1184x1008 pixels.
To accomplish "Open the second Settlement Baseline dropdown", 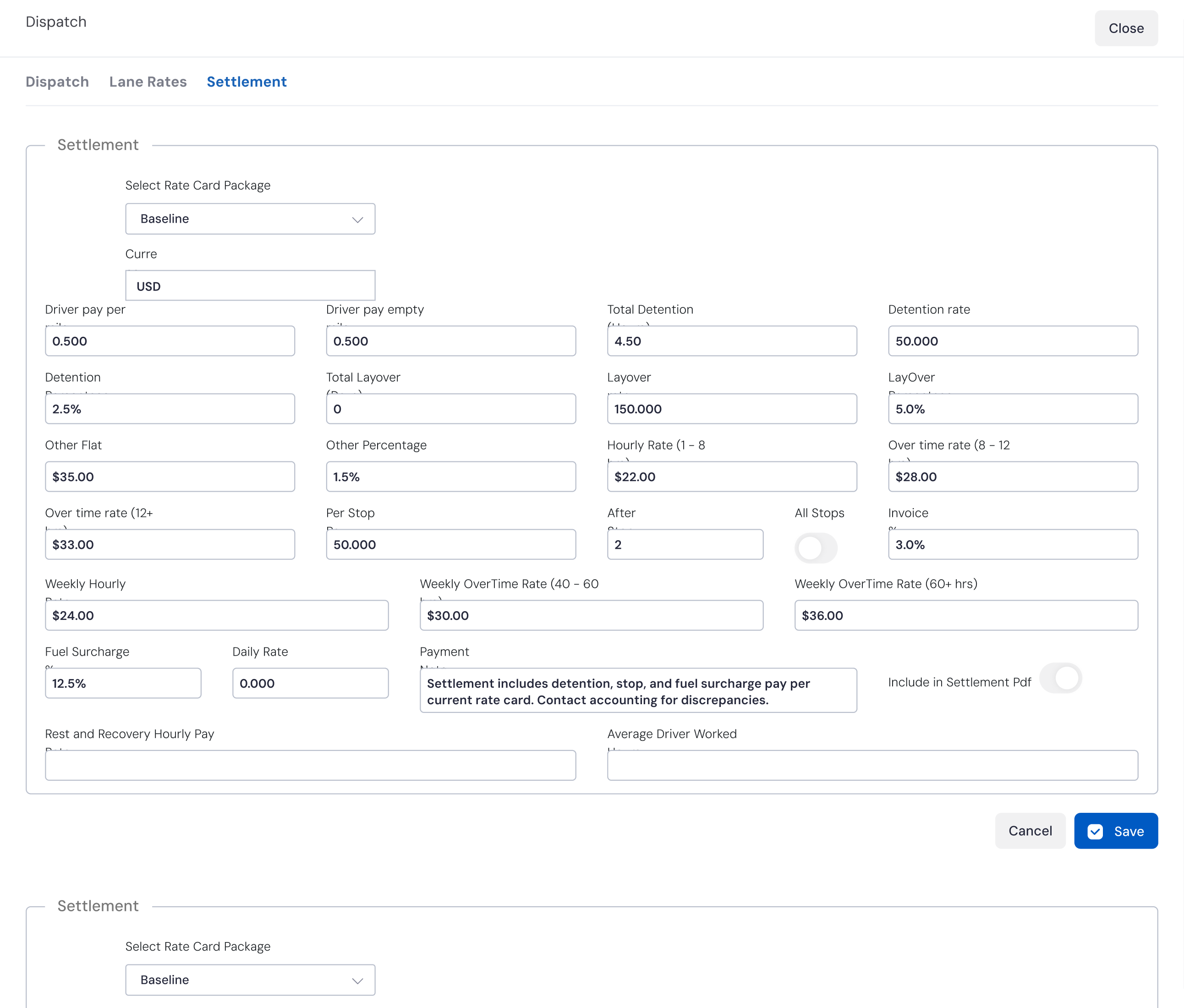I will (250, 980).
